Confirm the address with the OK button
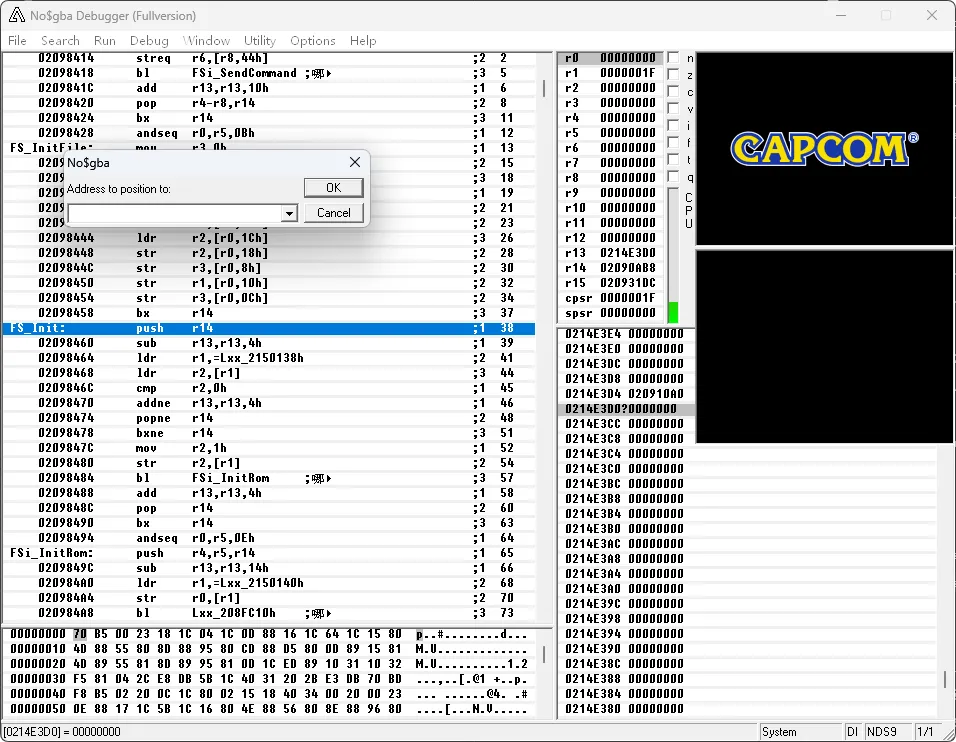The image size is (956, 742). (x=333, y=188)
